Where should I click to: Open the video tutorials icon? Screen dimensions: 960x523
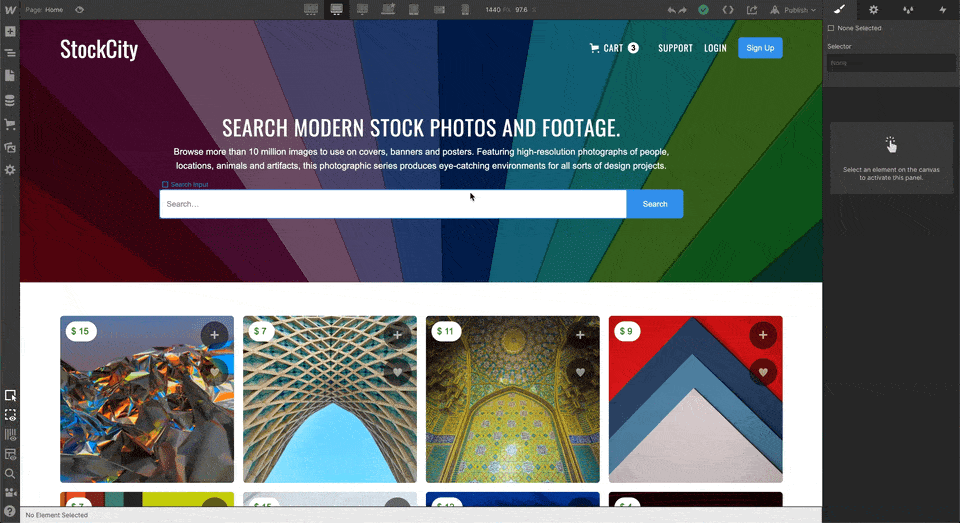[x=10, y=492]
